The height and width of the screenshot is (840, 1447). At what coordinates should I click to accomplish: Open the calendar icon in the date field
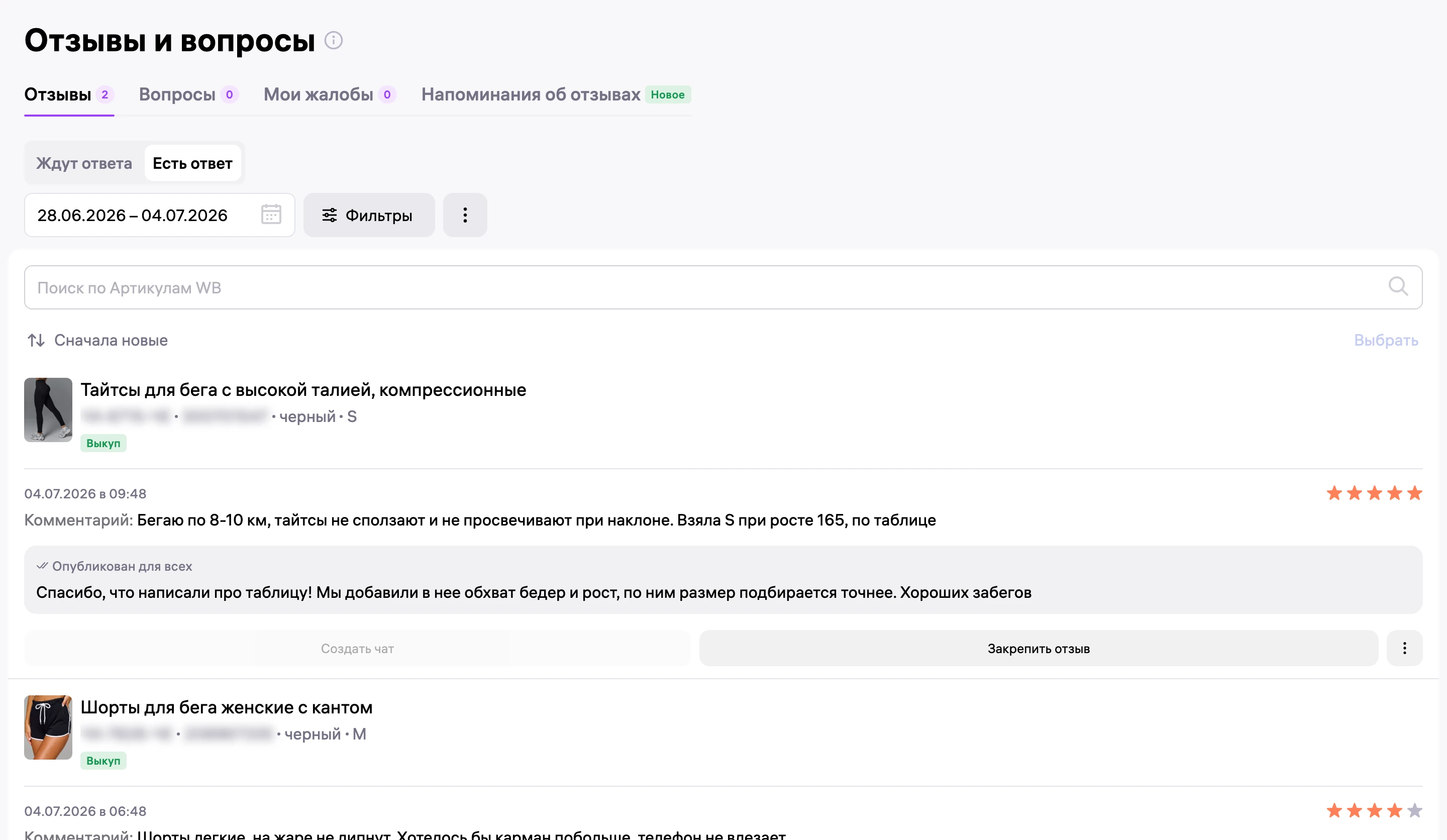tap(271, 215)
